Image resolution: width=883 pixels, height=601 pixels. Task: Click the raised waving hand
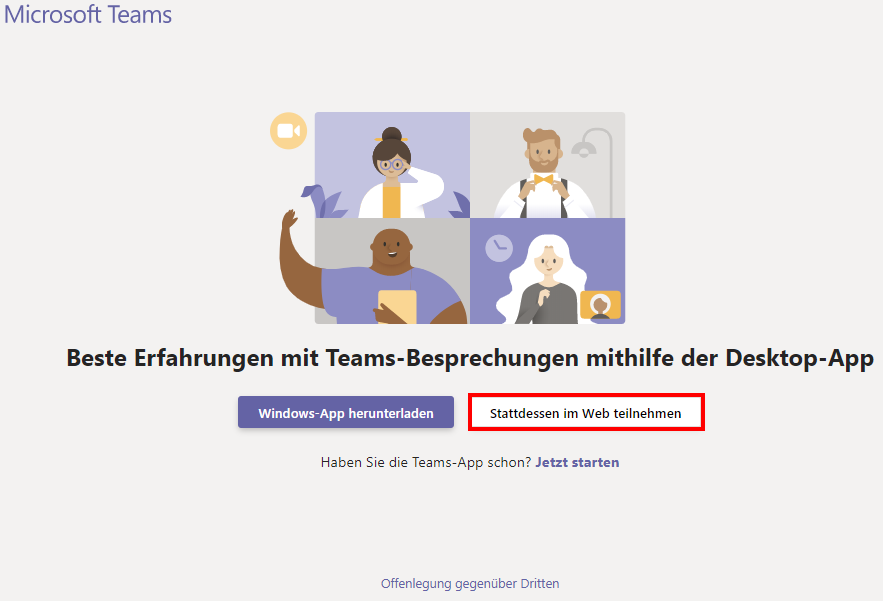(289, 221)
